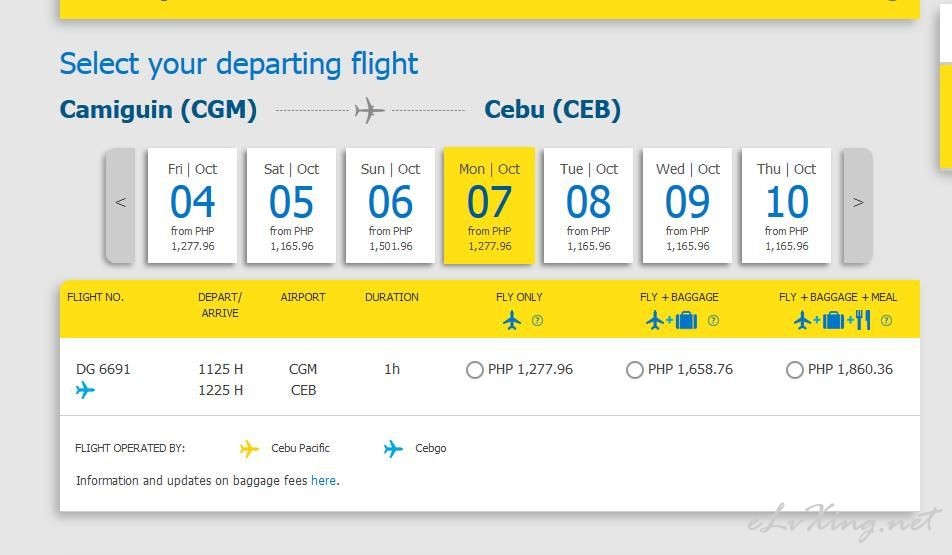Pick the Fly + Baggage + Meal PHP 1,860.36 fare
The image size is (952, 555).
(795, 370)
